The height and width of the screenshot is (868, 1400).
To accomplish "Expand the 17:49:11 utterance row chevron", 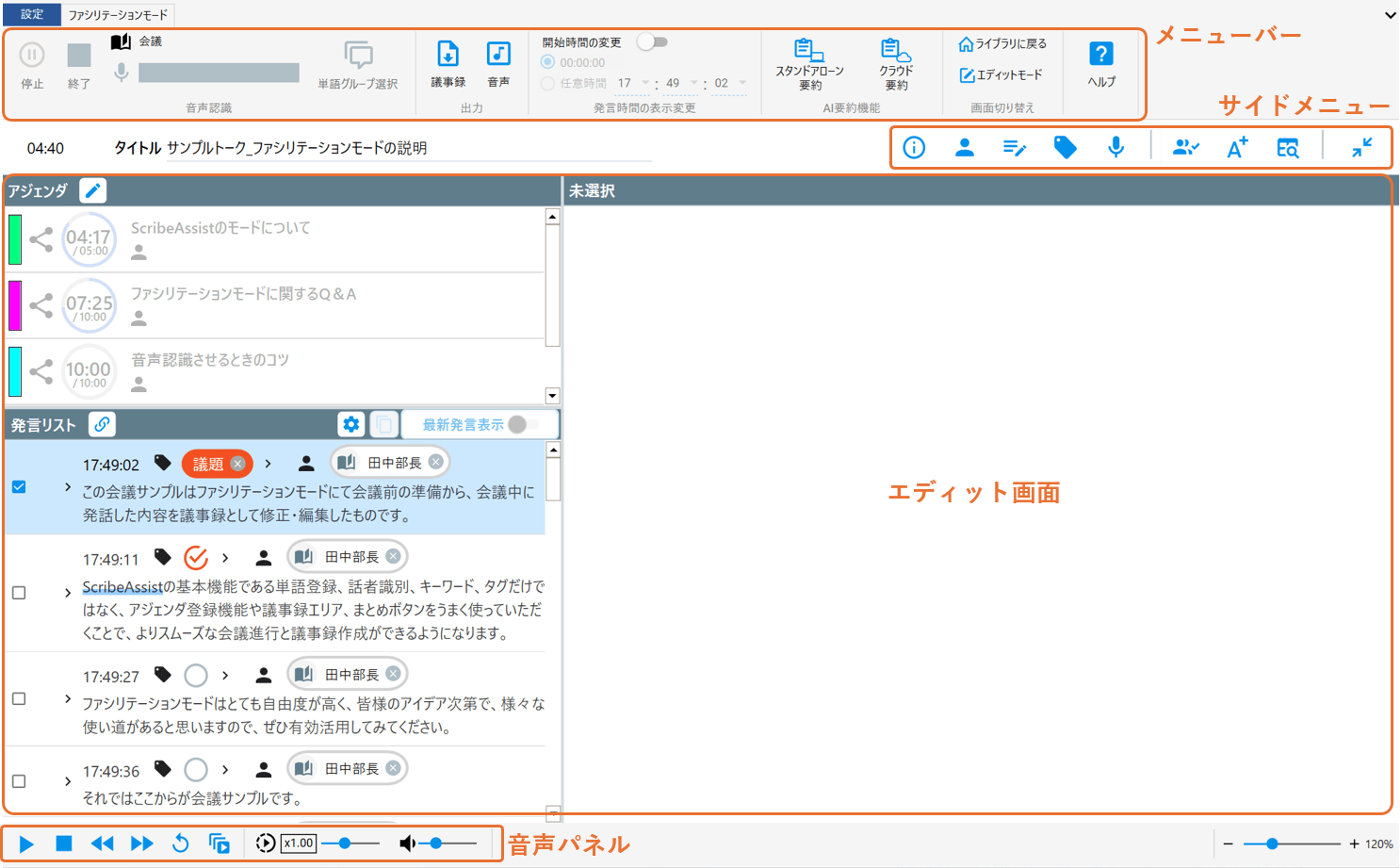I will point(68,593).
